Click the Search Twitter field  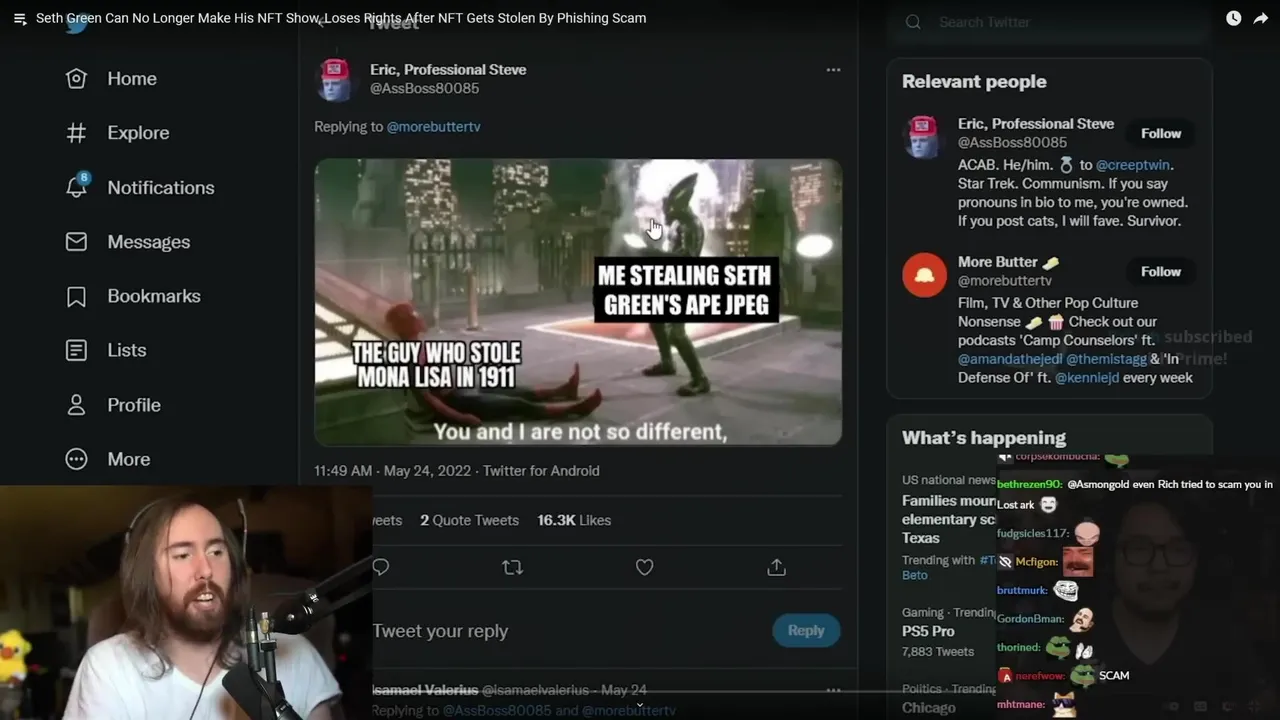point(1050,22)
